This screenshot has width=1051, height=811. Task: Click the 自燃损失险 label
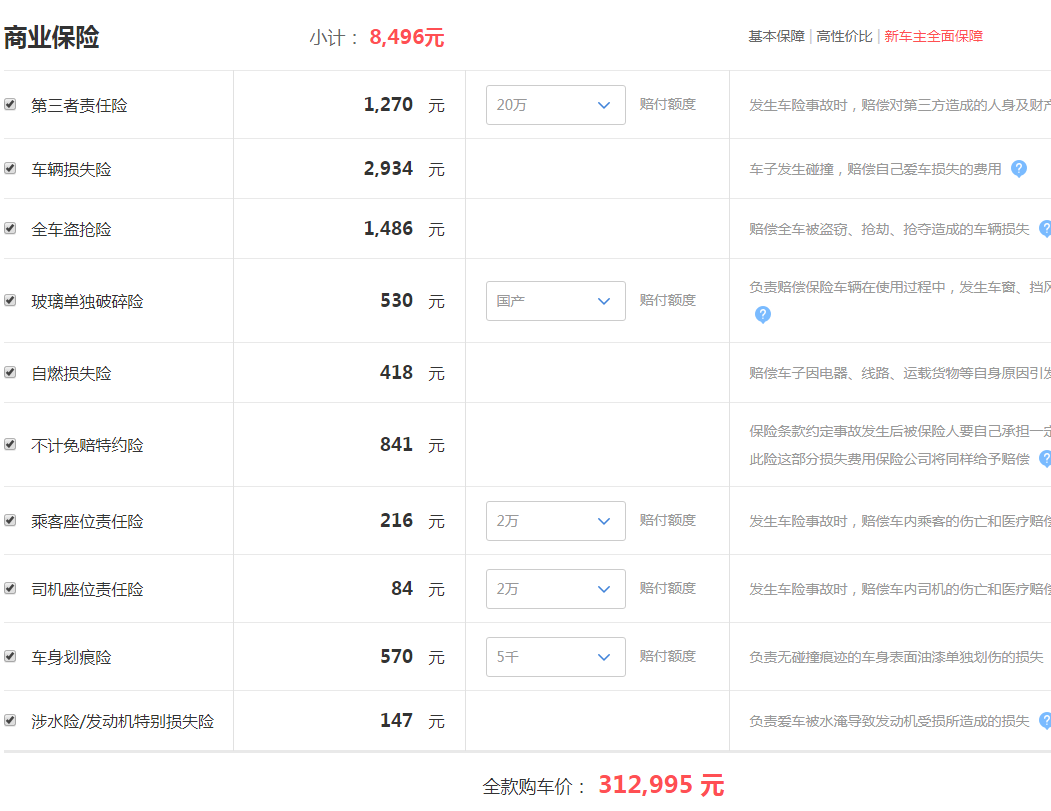[71, 373]
